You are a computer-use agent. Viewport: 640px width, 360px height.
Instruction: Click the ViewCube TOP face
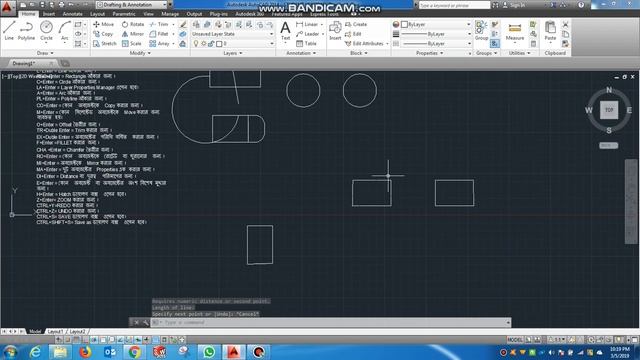pos(609,110)
